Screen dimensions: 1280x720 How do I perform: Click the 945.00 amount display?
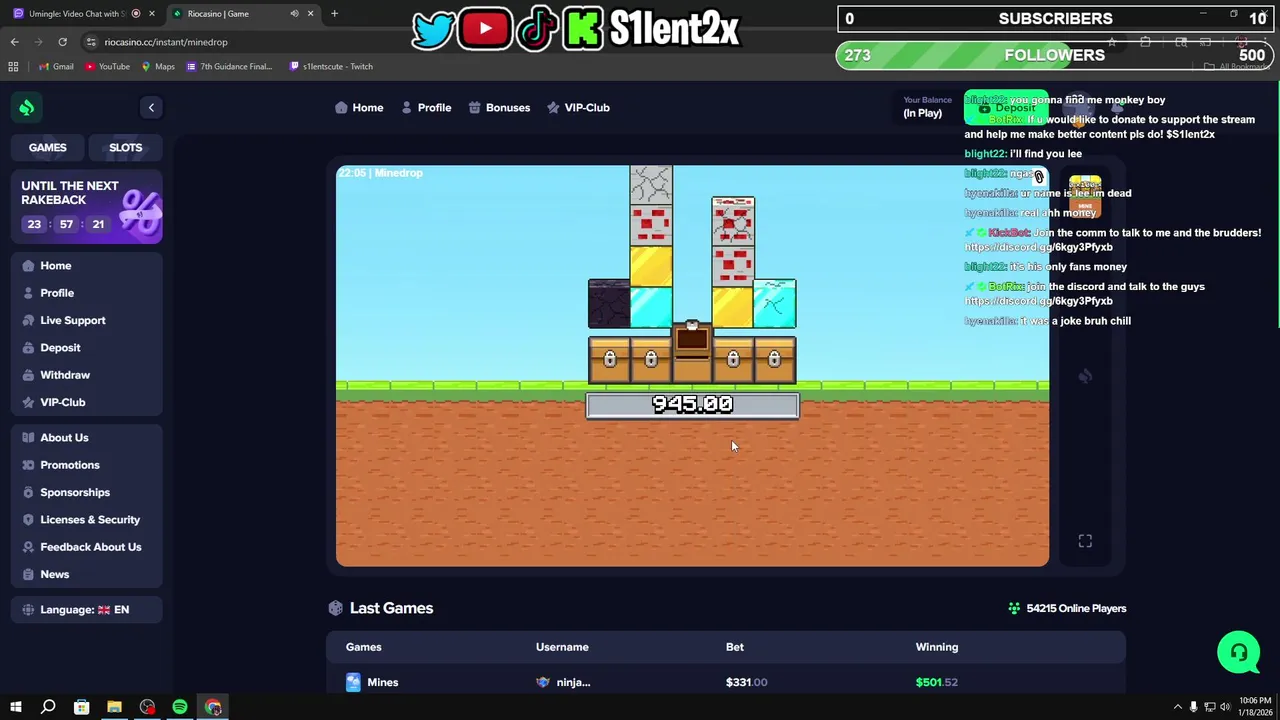click(x=692, y=404)
